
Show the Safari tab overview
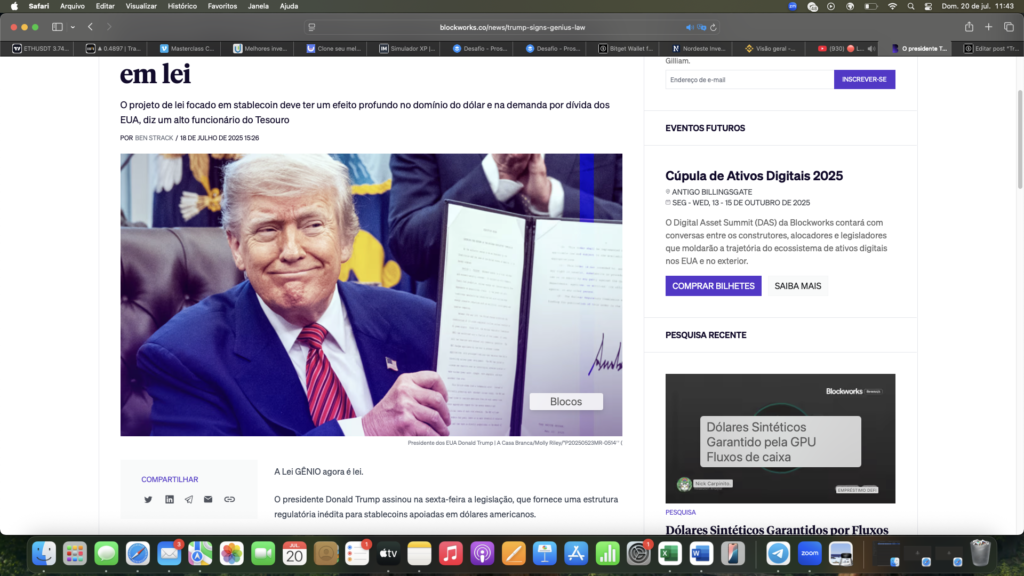(1009, 27)
